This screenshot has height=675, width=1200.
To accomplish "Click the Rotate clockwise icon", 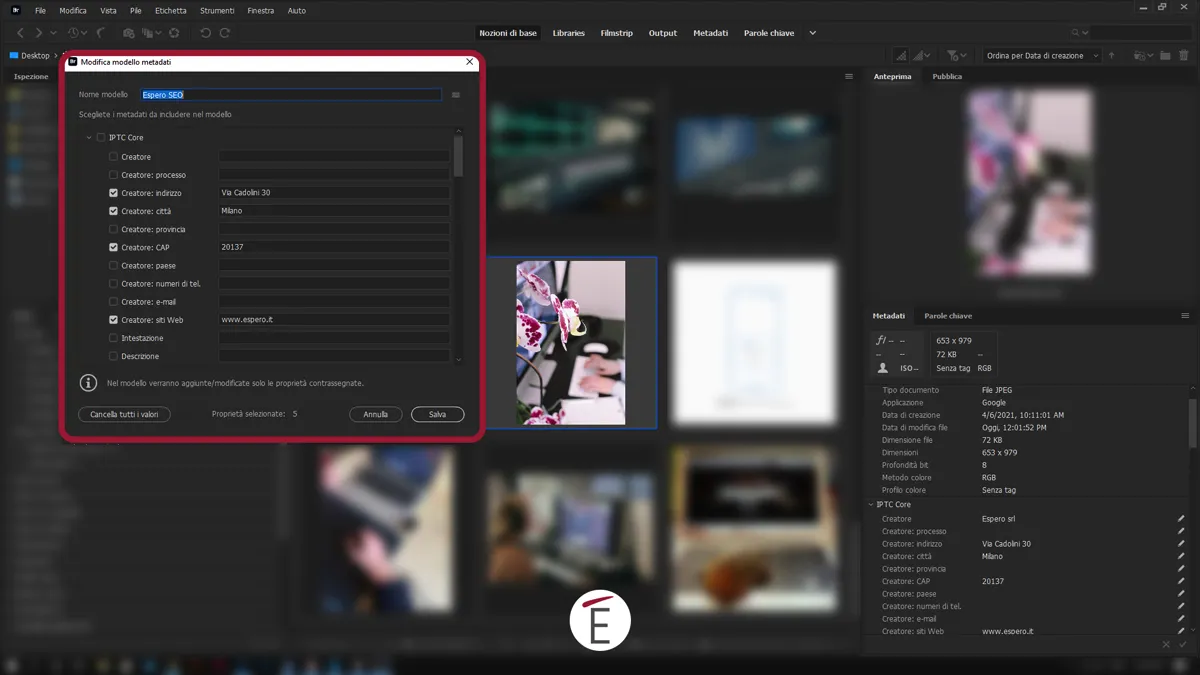I will [x=223, y=32].
